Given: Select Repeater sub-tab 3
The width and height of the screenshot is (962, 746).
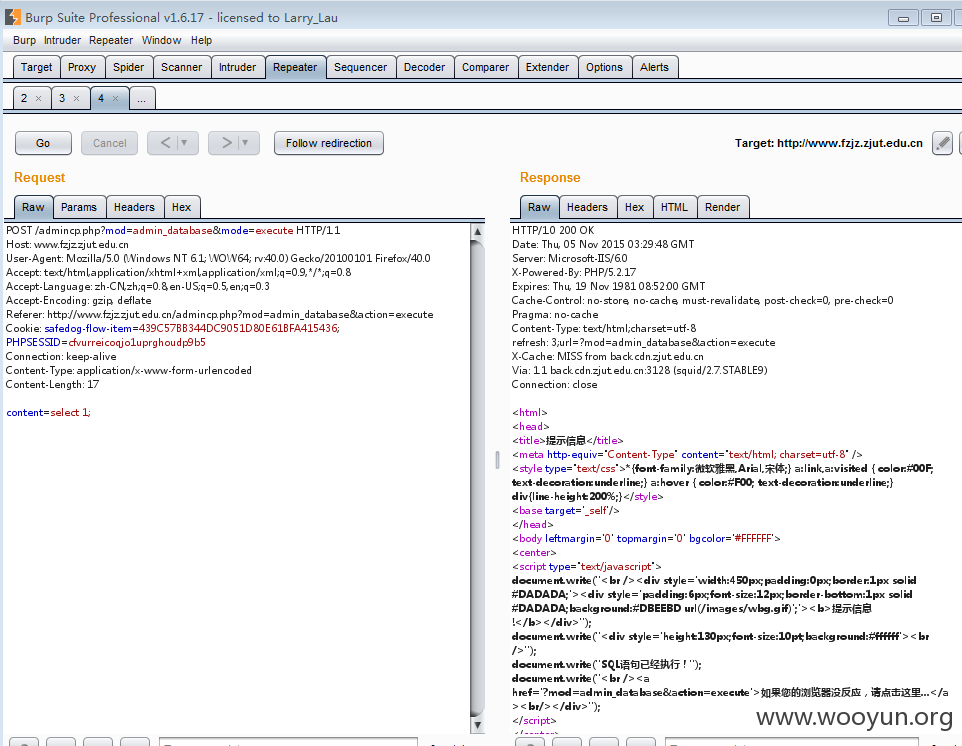Looking at the screenshot, I should click(62, 98).
